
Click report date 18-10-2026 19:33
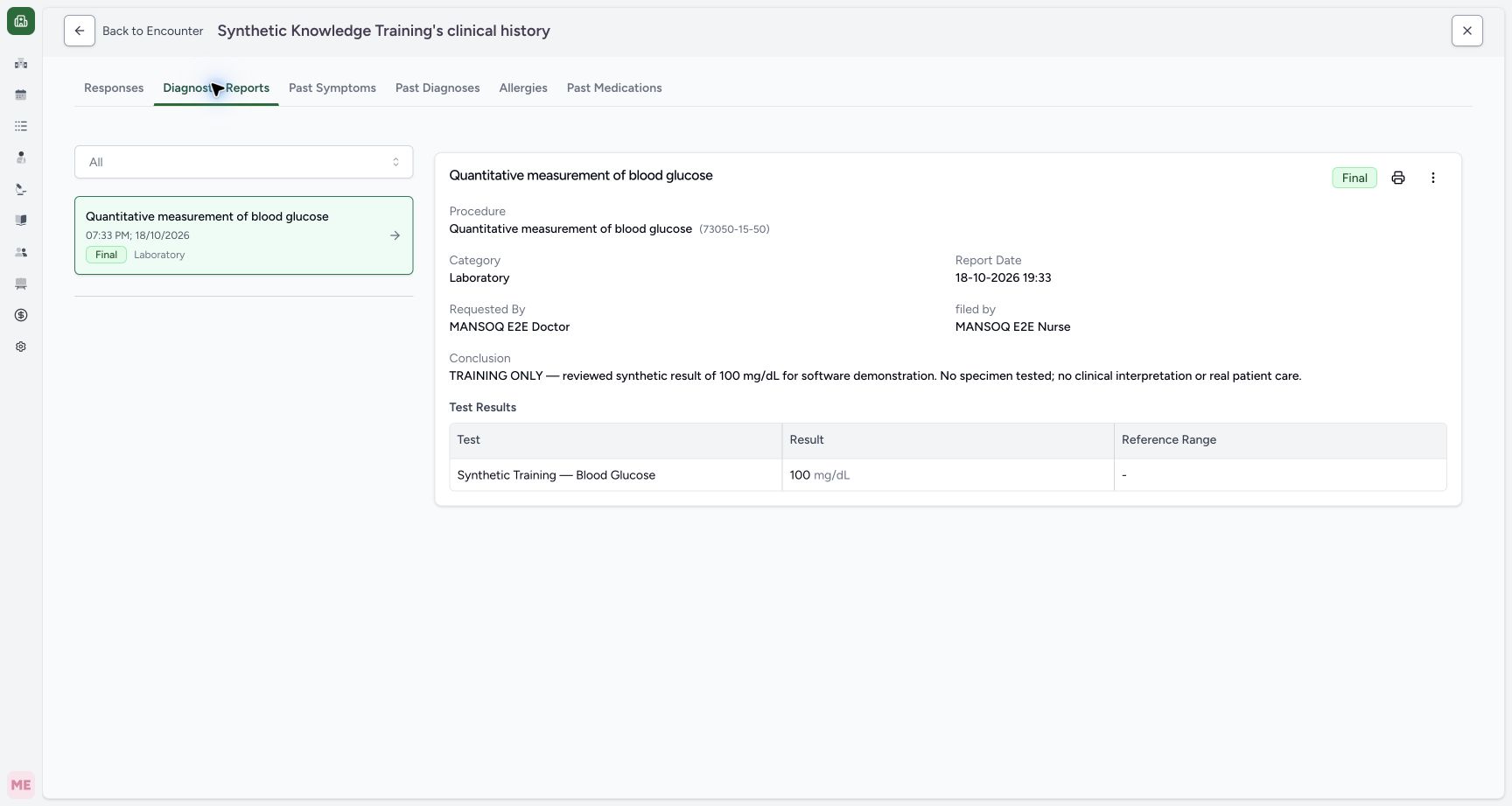(1003, 278)
